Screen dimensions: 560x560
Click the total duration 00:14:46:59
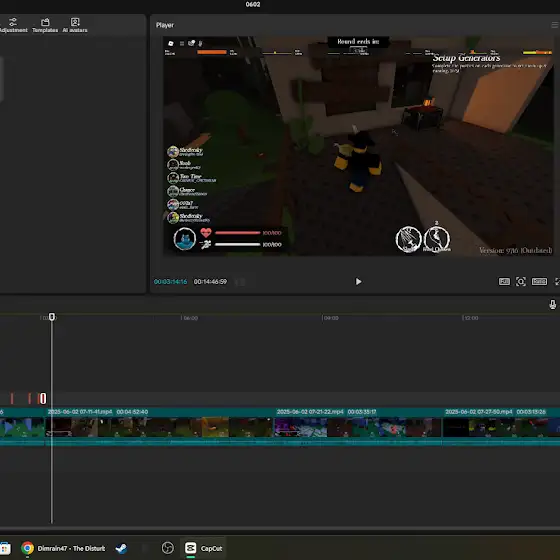[210, 282]
